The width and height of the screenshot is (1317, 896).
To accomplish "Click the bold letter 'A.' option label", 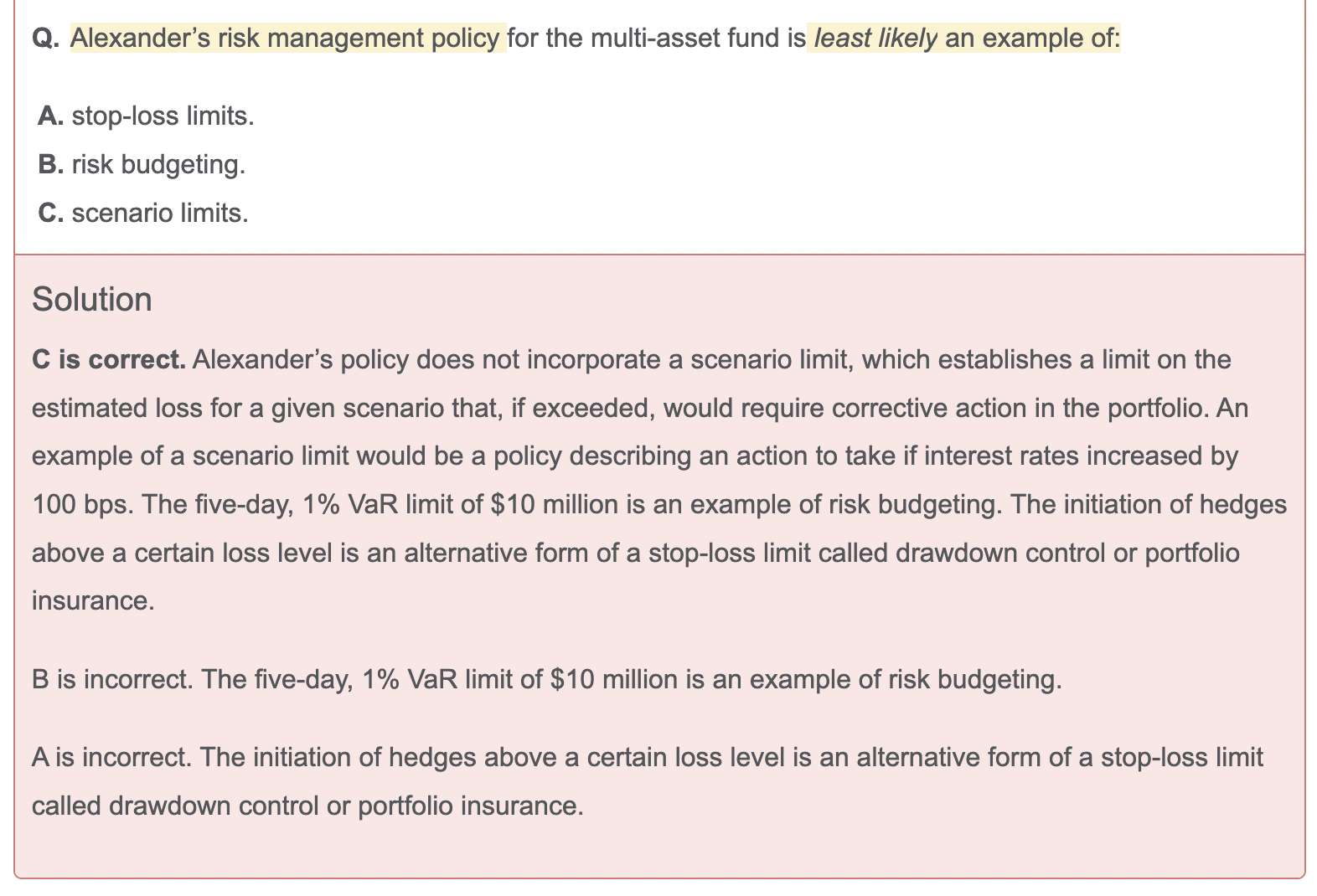I will tap(50, 116).
